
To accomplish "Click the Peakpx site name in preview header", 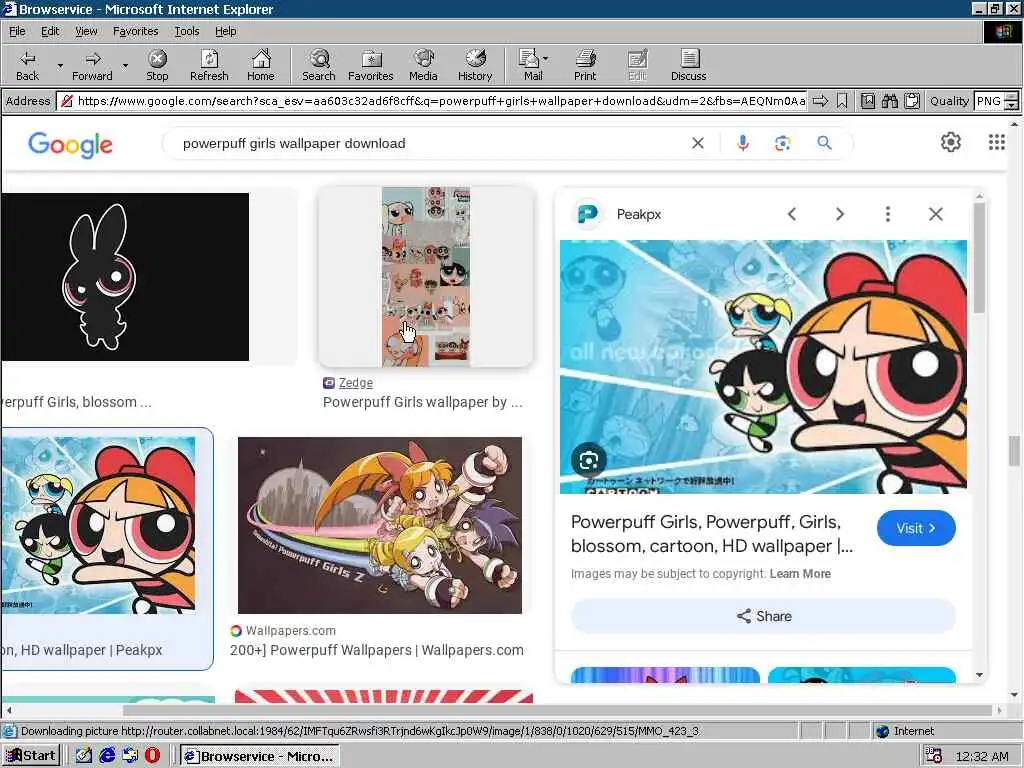I will 639,214.
